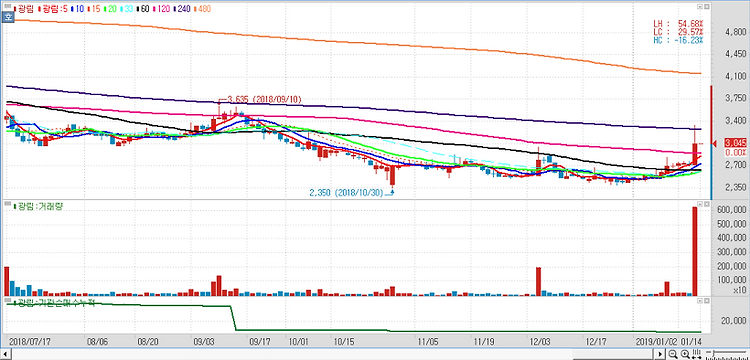Click the chart bar spacing arrows icon
Image resolution: width=750 pixels, height=360 pixels.
pos(696,354)
